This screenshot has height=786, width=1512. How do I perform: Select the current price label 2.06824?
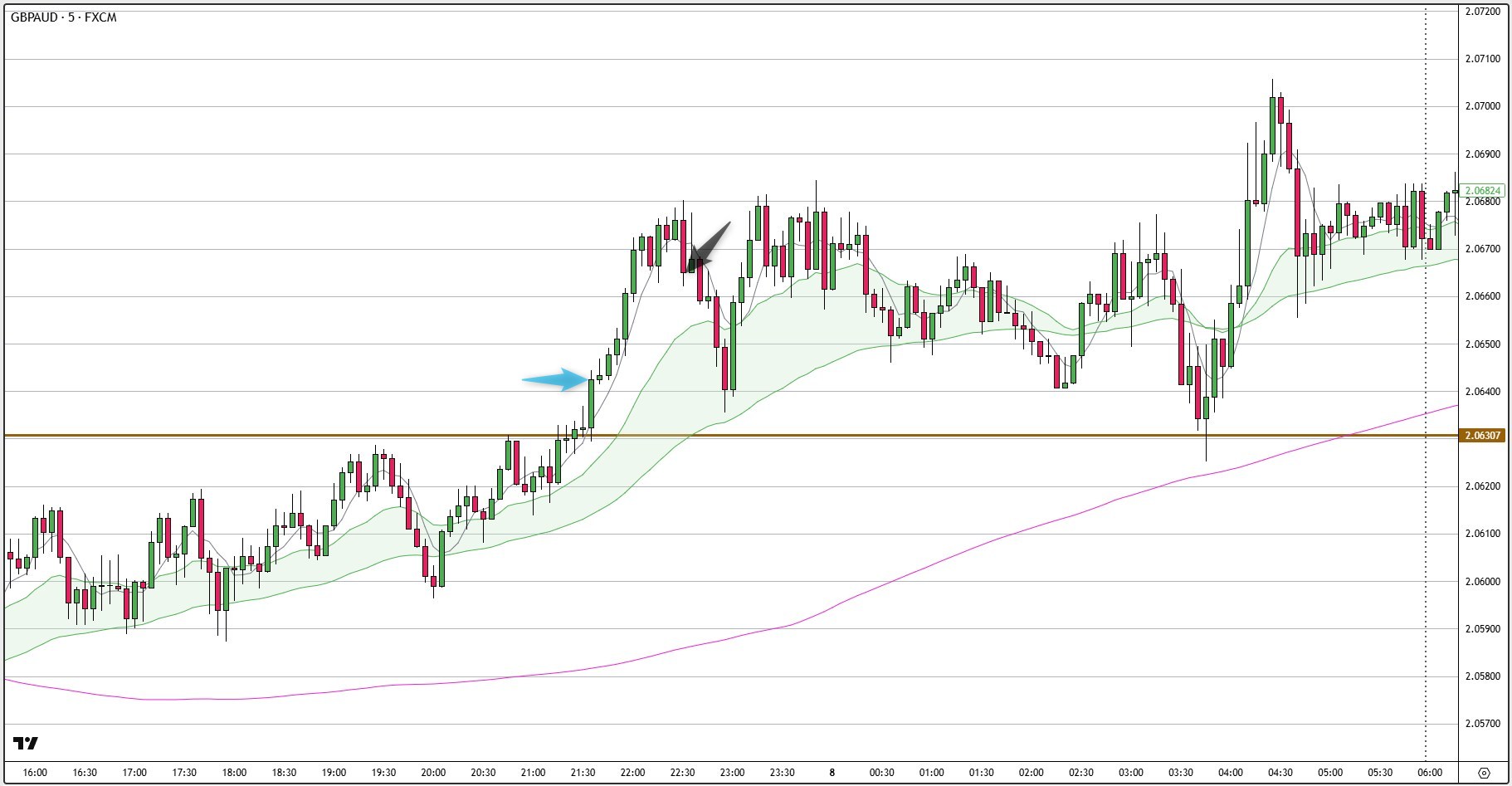[1484, 190]
